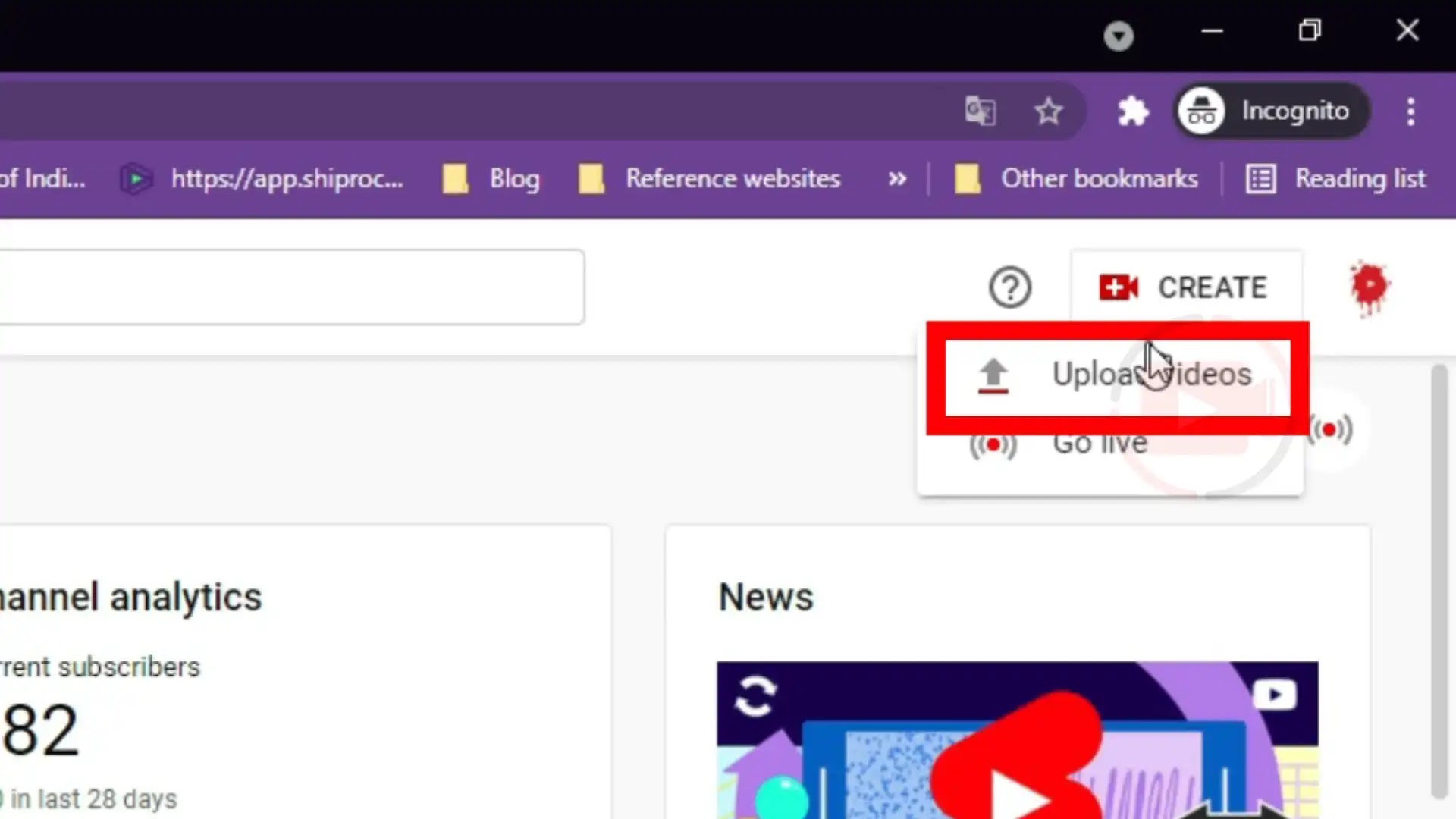Click the Help question mark icon
The image size is (1456, 819).
(1009, 287)
